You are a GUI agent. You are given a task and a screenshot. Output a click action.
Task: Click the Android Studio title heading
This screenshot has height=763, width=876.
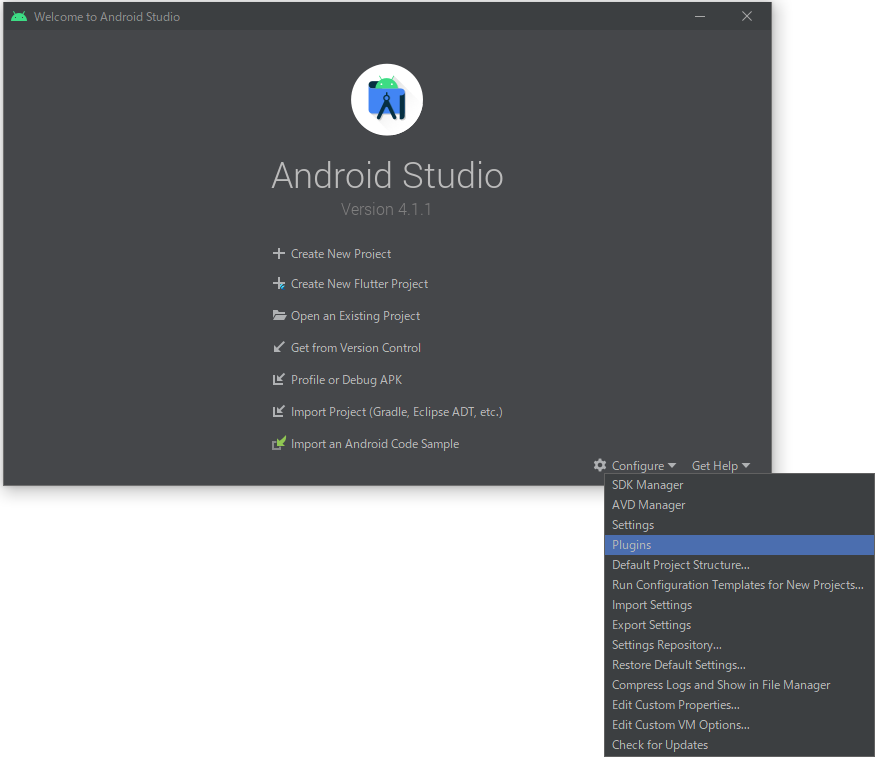(387, 175)
